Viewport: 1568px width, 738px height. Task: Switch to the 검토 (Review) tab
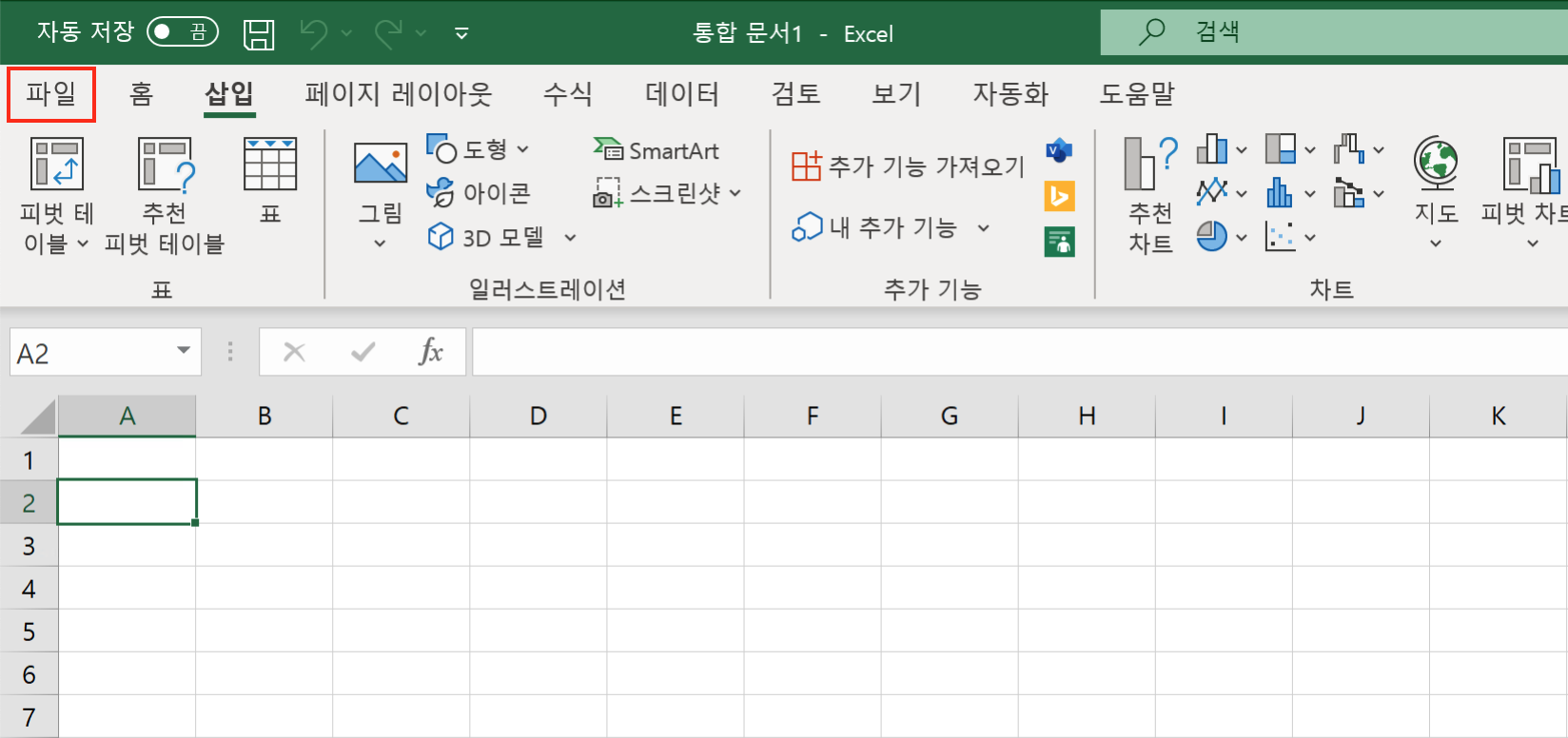pos(796,94)
